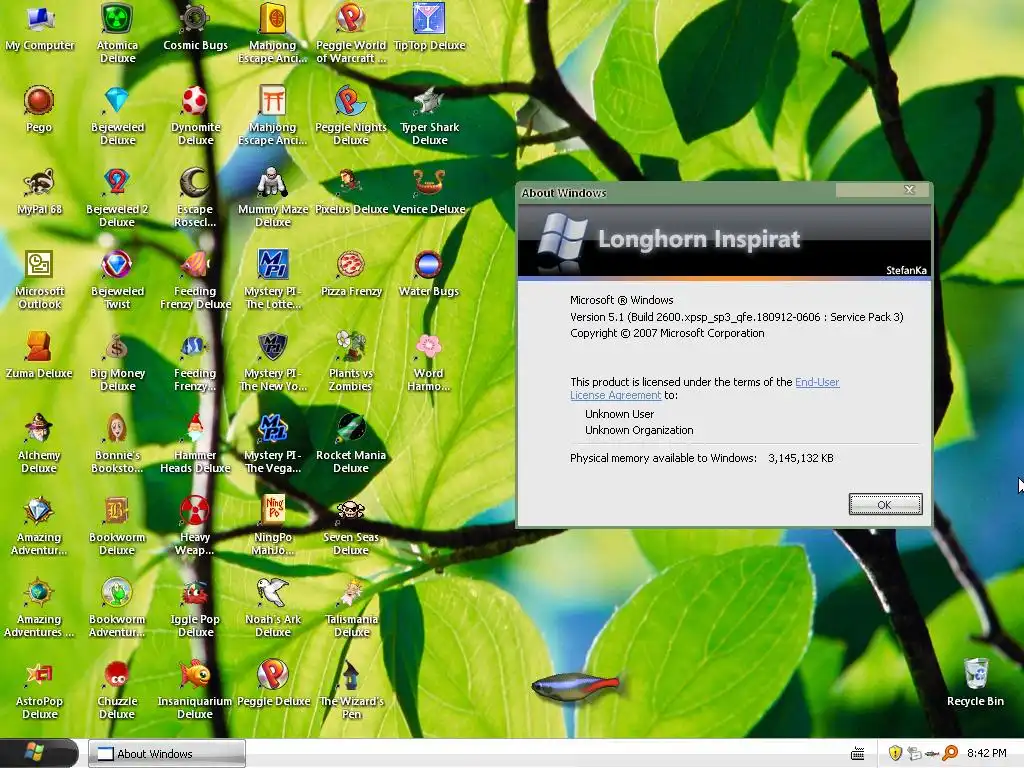The width and height of the screenshot is (1024, 768).
Task: Close the About Windows dialog
Action: click(x=909, y=189)
